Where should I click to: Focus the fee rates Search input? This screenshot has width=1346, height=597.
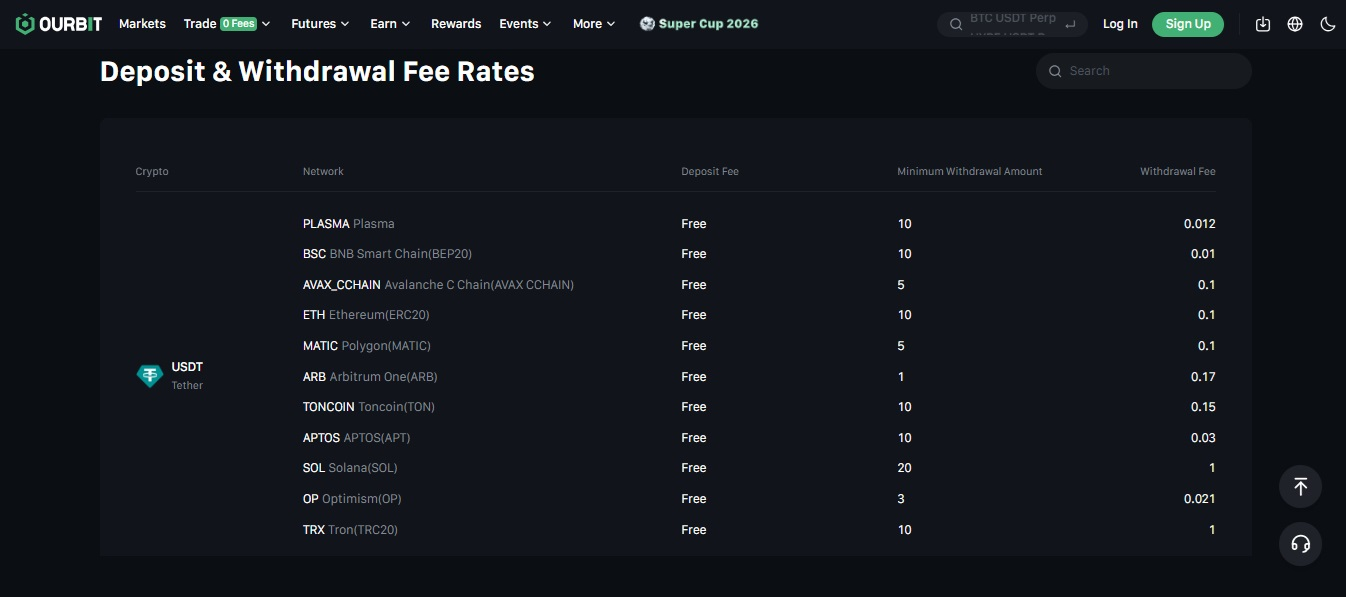[1144, 71]
